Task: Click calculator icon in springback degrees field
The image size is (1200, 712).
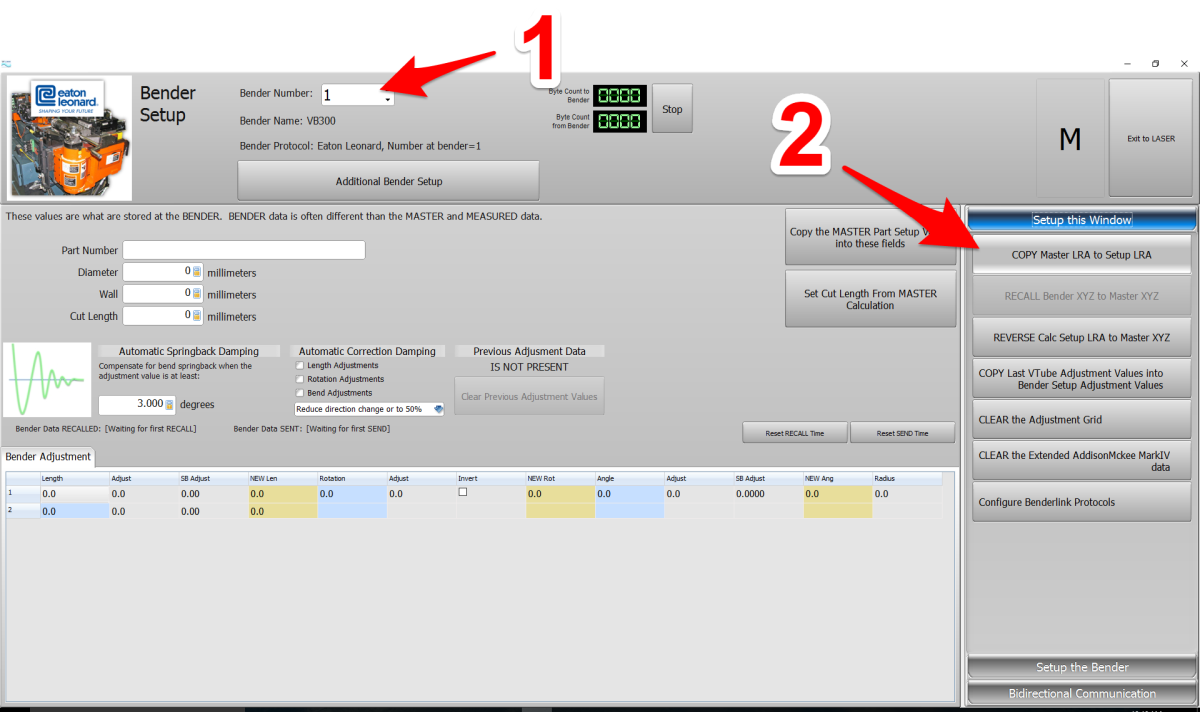Action: pos(169,404)
